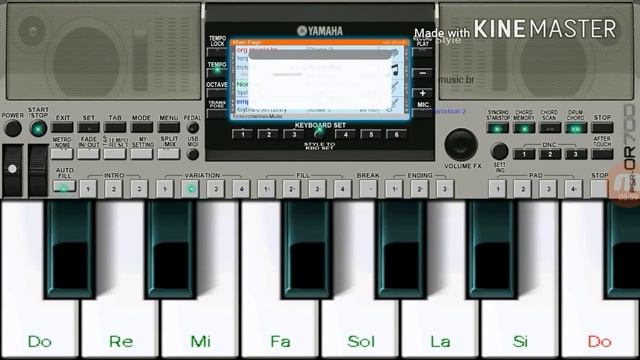Choose KEYBOARD SET 6
This screenshot has width=640, height=360.
click(x=396, y=134)
